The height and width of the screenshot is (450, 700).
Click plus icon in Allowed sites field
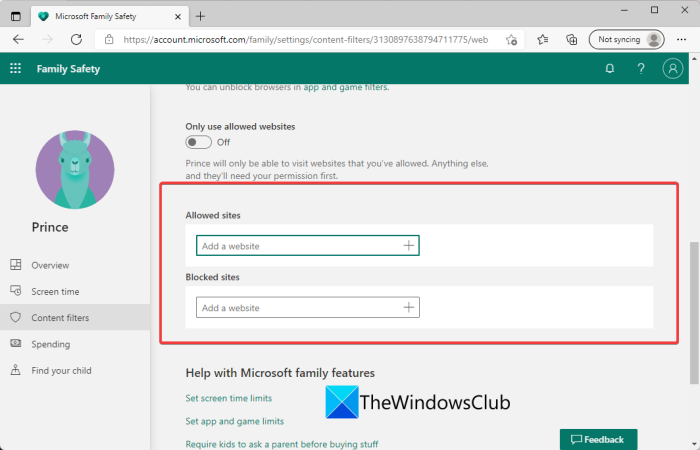[408, 246]
